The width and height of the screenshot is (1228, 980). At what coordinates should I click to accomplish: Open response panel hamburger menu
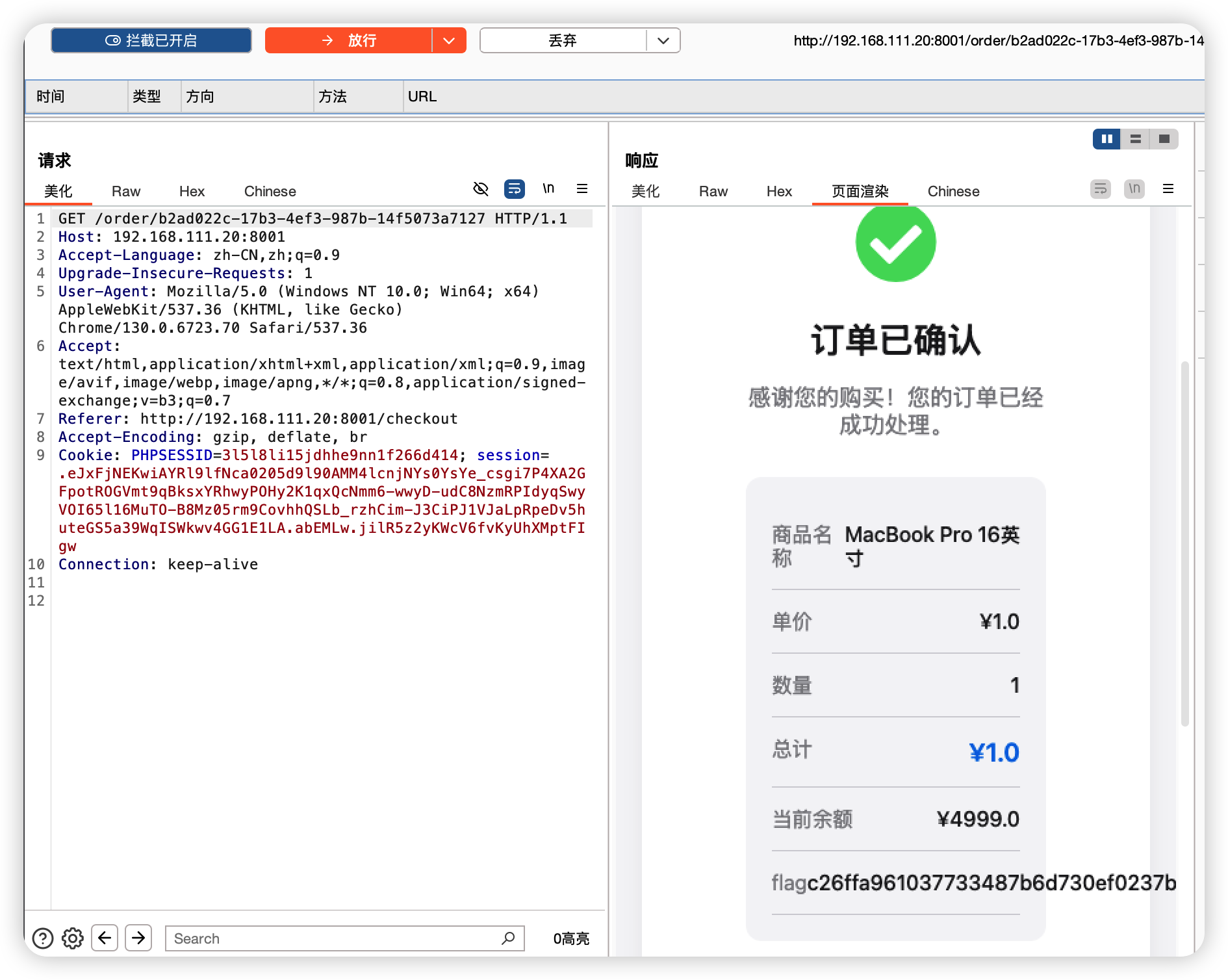[1168, 189]
